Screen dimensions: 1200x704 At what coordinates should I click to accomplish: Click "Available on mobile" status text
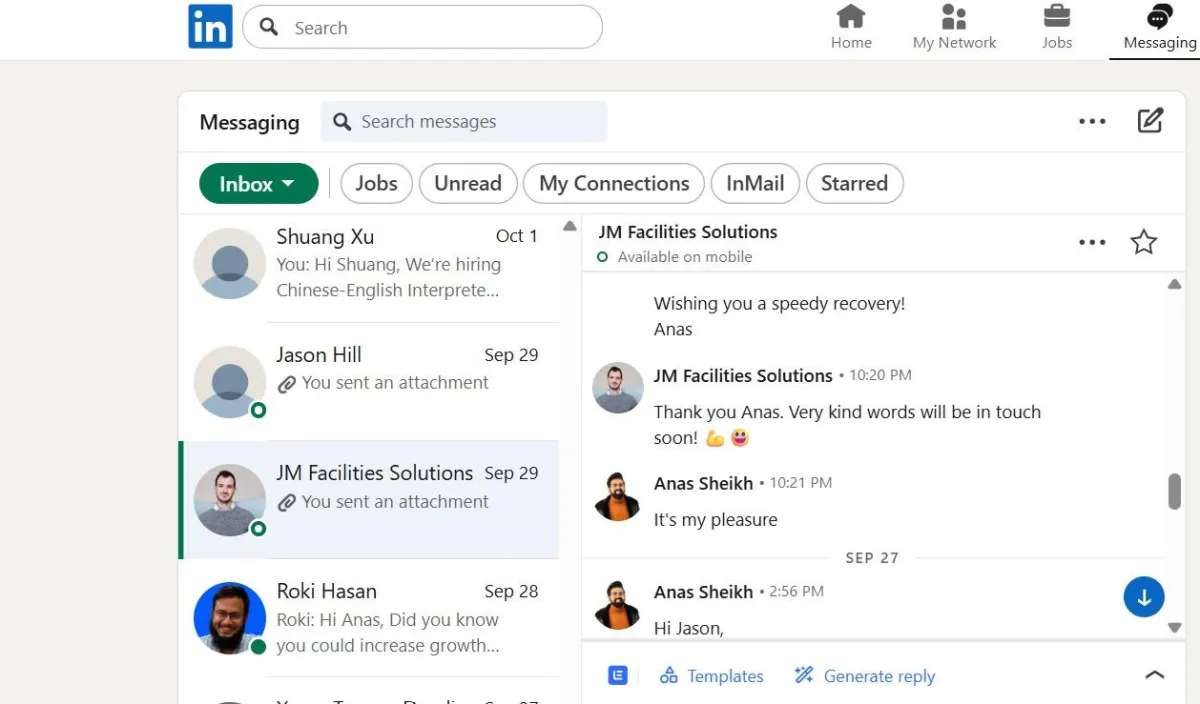click(x=685, y=257)
